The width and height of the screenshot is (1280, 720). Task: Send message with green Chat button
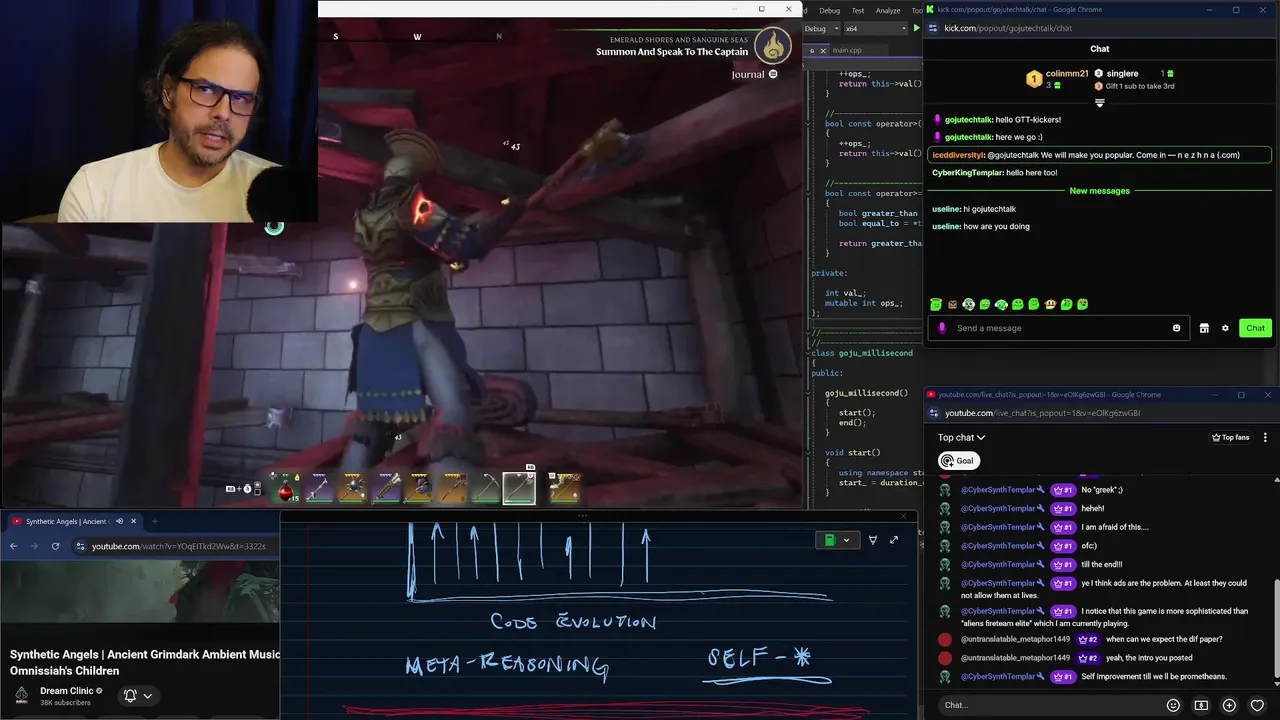coord(1255,328)
